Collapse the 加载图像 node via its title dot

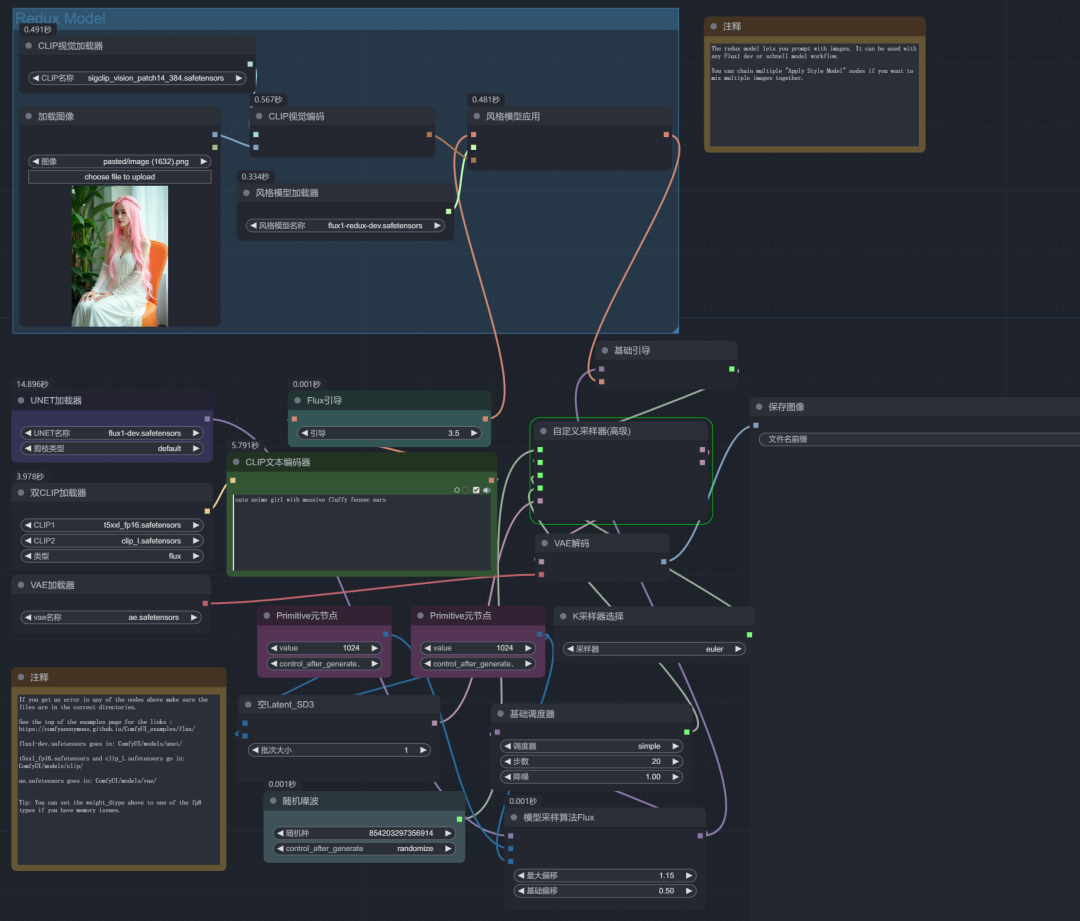pyautogui.click(x=28, y=116)
